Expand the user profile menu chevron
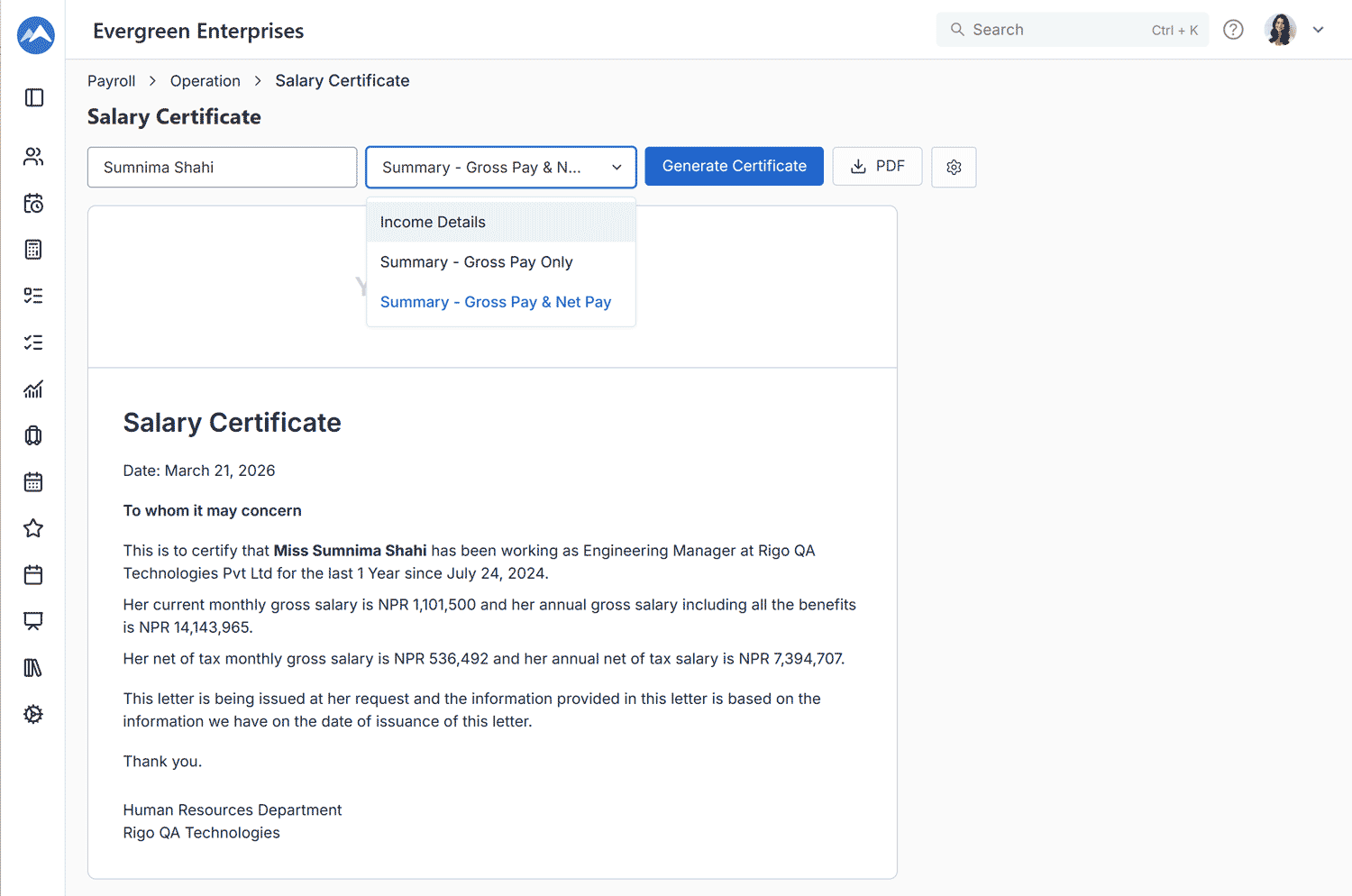 pyautogui.click(x=1318, y=30)
